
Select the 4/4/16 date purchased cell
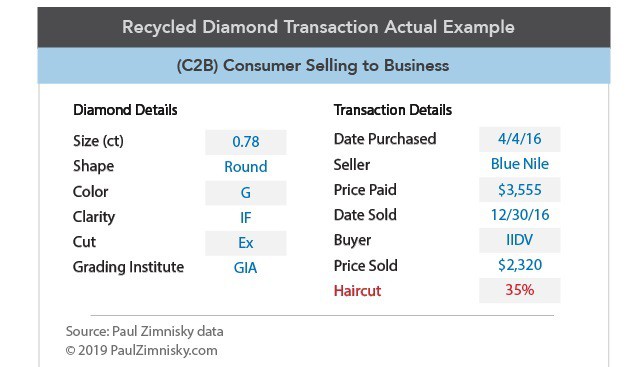pos(520,139)
